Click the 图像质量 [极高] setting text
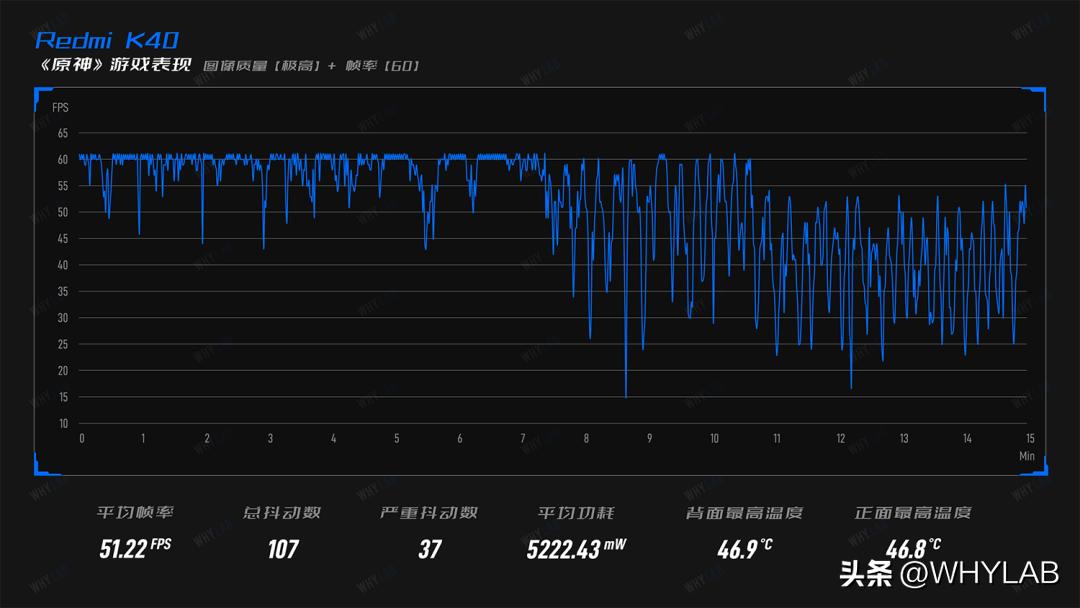This screenshot has width=1080, height=608. tap(262, 66)
